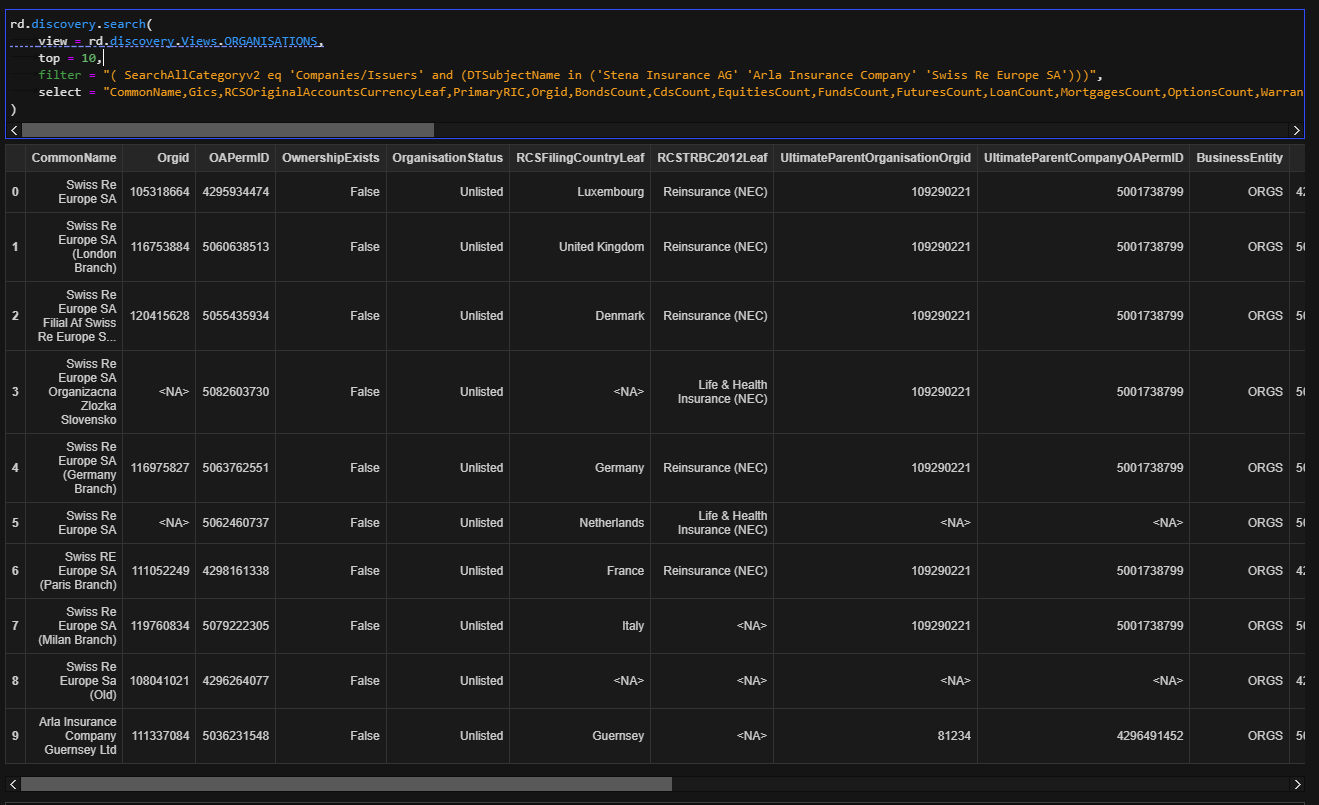Click the output table's right scroll arrow
1319x805 pixels.
click(1298, 784)
